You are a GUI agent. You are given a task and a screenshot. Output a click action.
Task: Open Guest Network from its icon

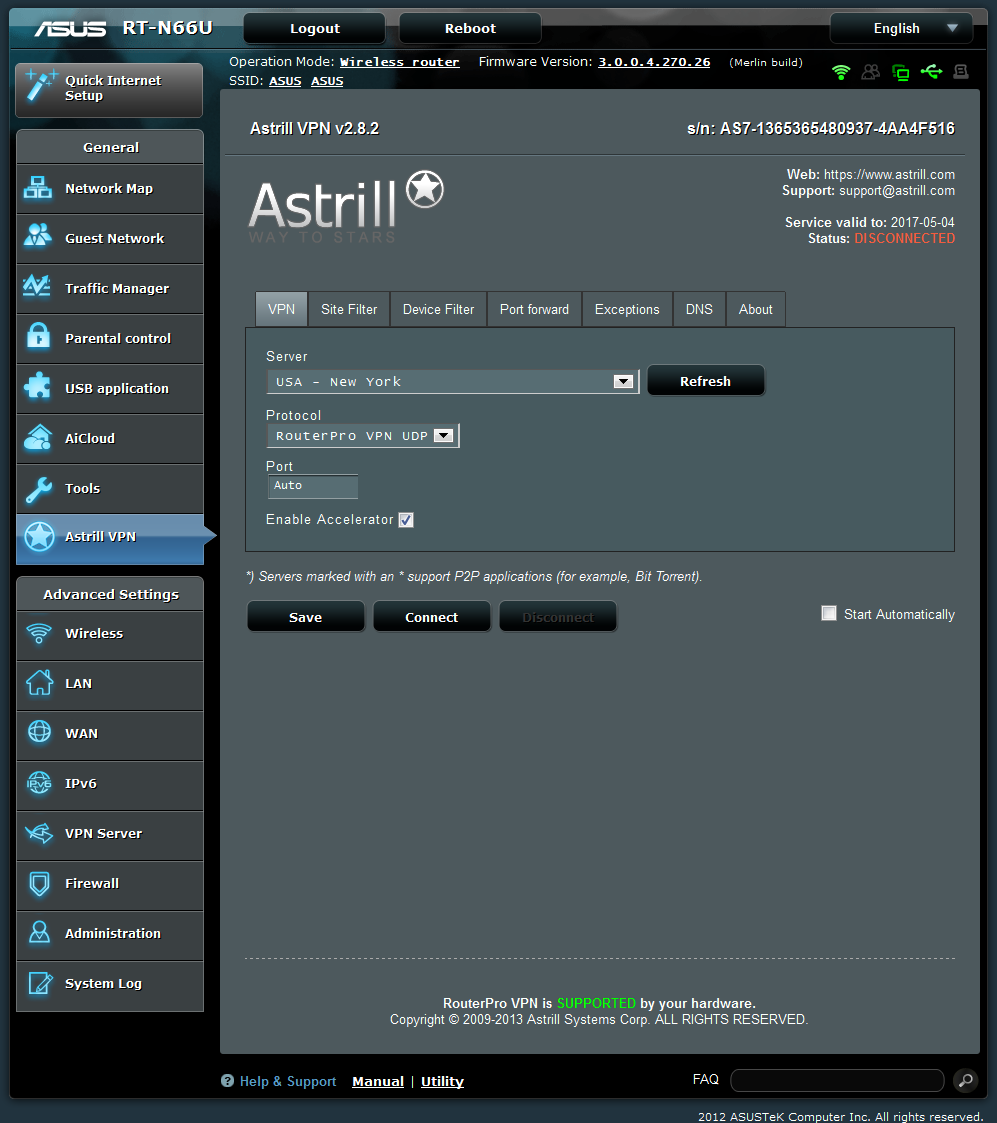38,238
